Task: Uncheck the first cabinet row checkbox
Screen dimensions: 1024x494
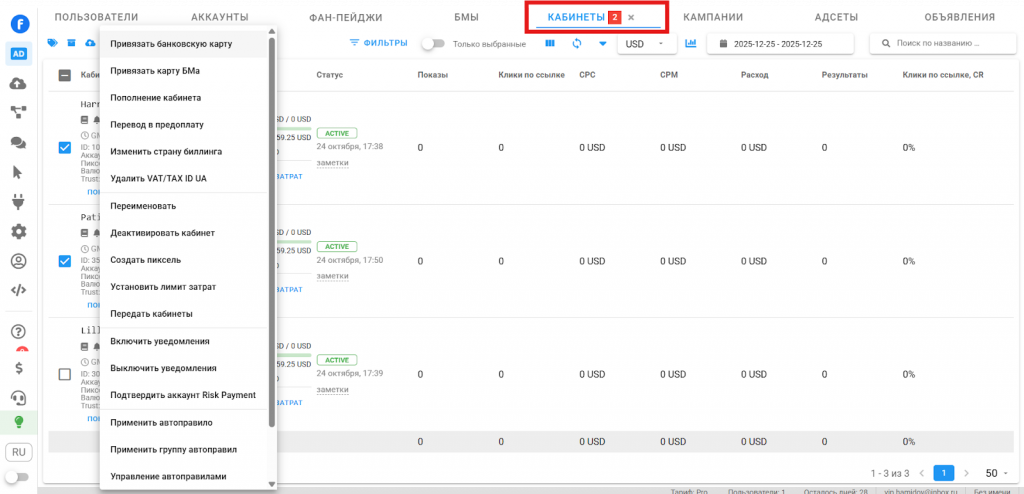Action: click(65, 148)
